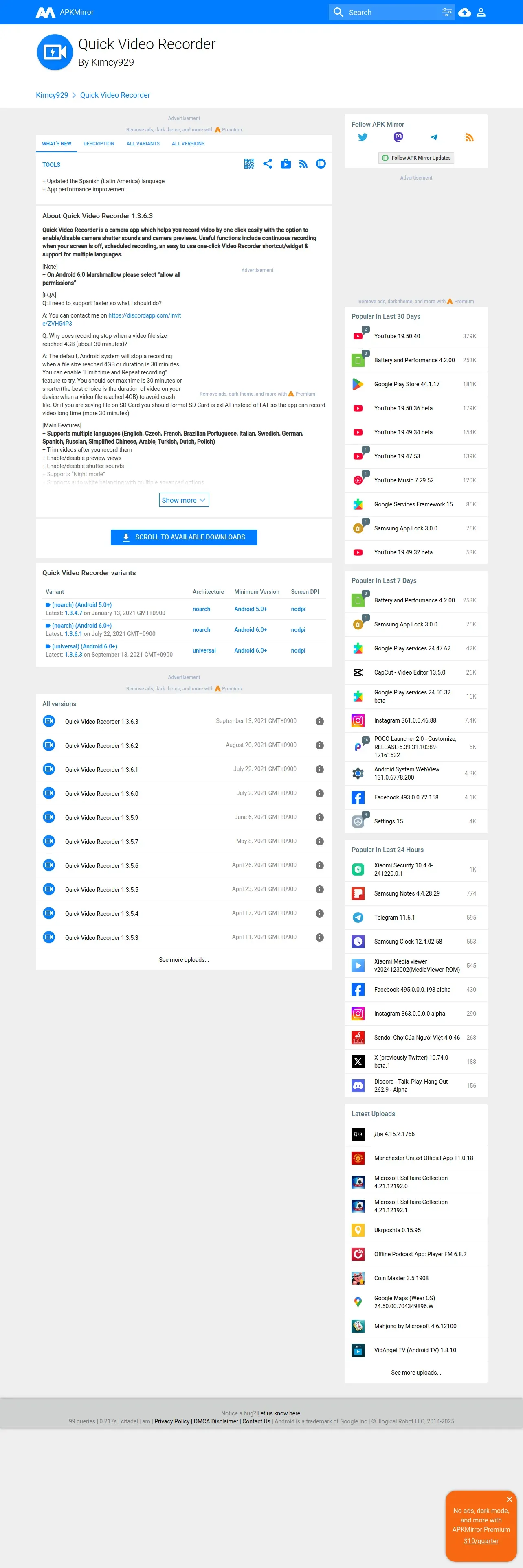Click the Quick Video Recorder app logo

tap(55, 53)
